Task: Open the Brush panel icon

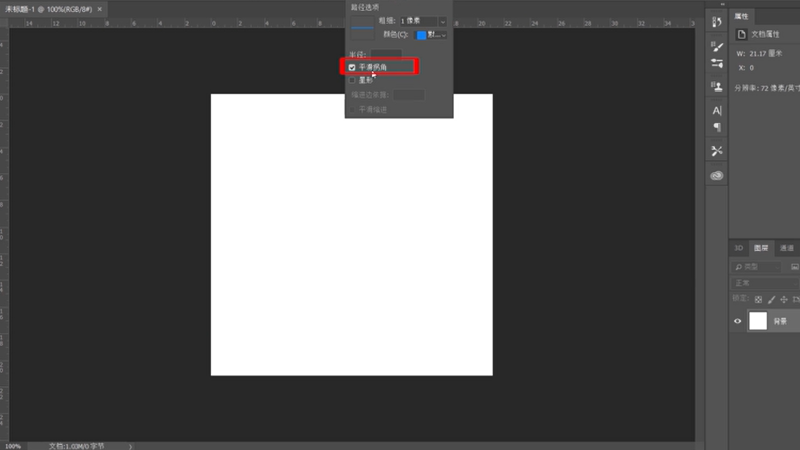Action: point(717,47)
